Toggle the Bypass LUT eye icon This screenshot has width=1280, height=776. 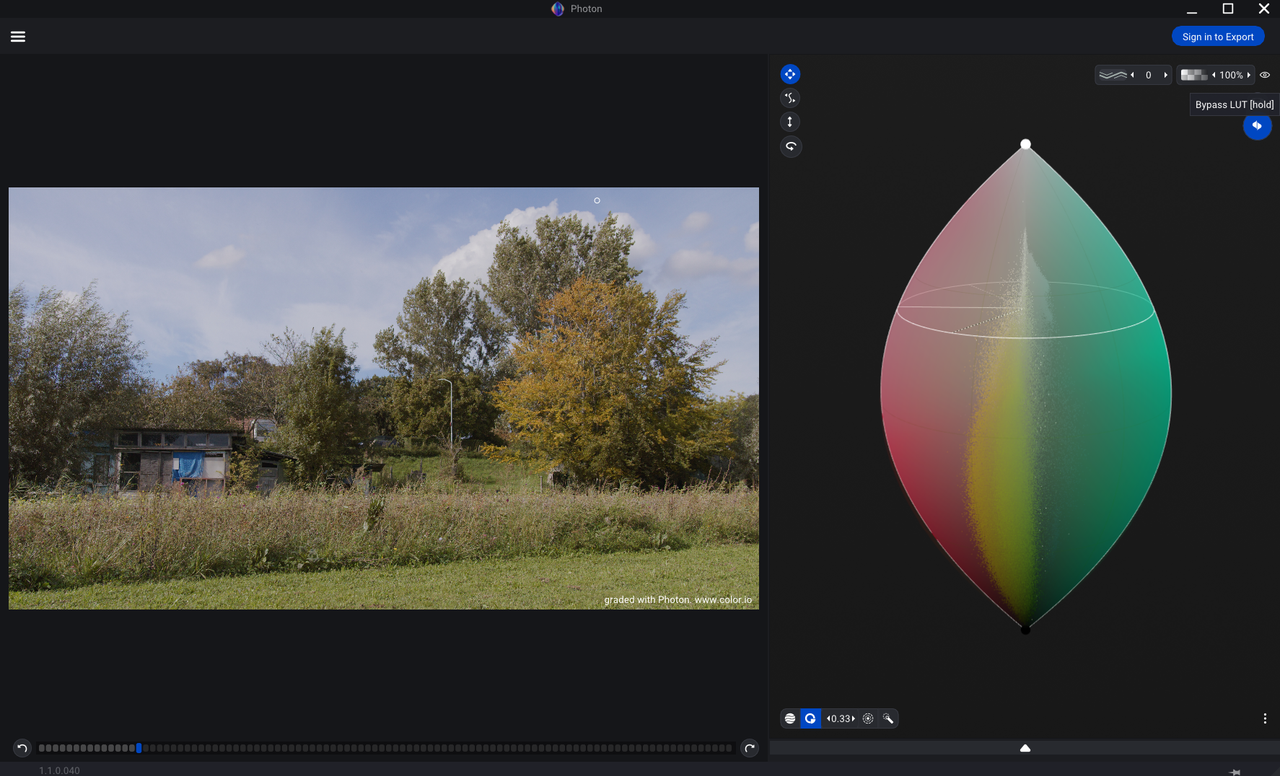[x=1265, y=75]
